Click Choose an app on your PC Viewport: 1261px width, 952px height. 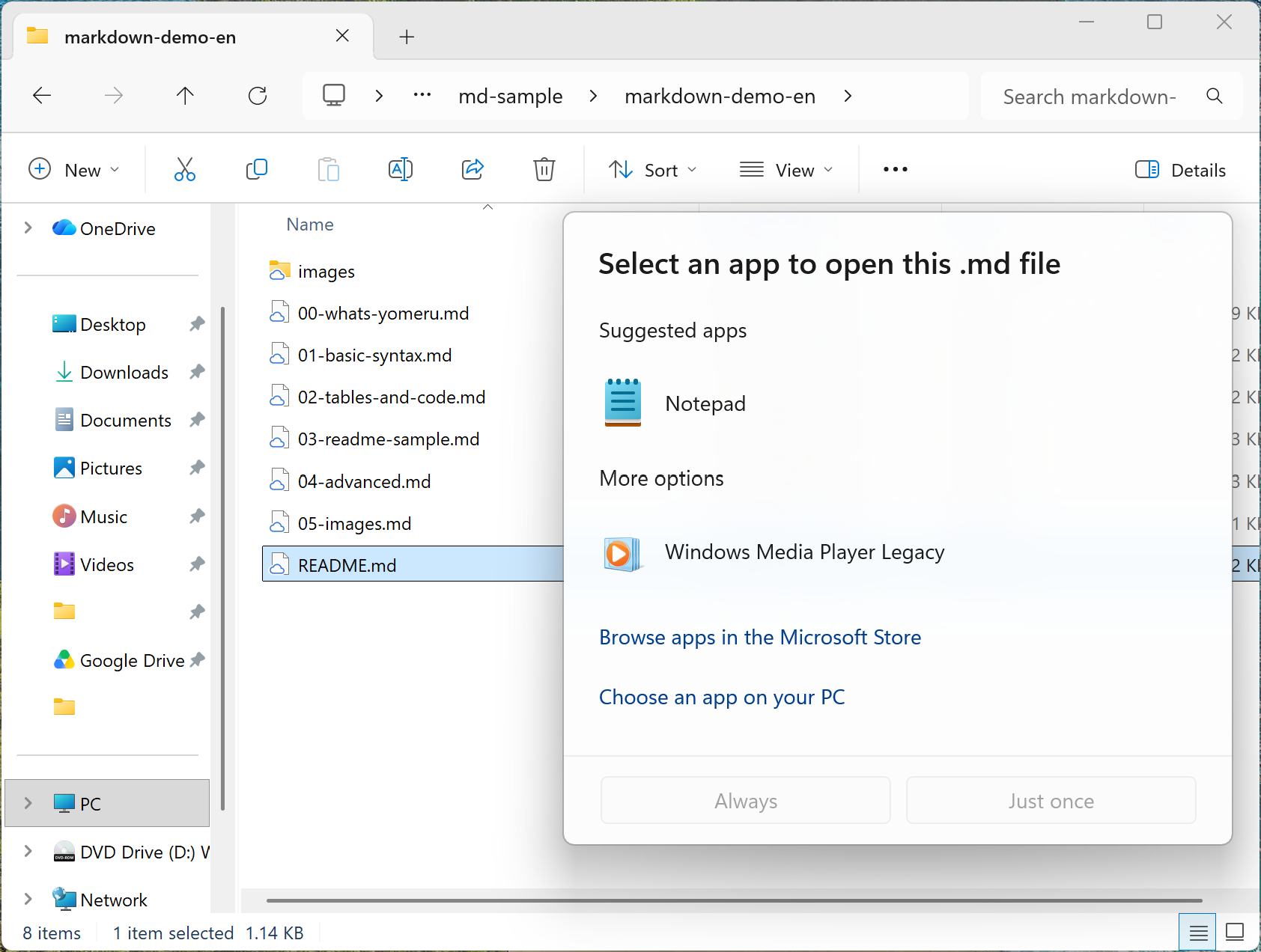coord(722,697)
